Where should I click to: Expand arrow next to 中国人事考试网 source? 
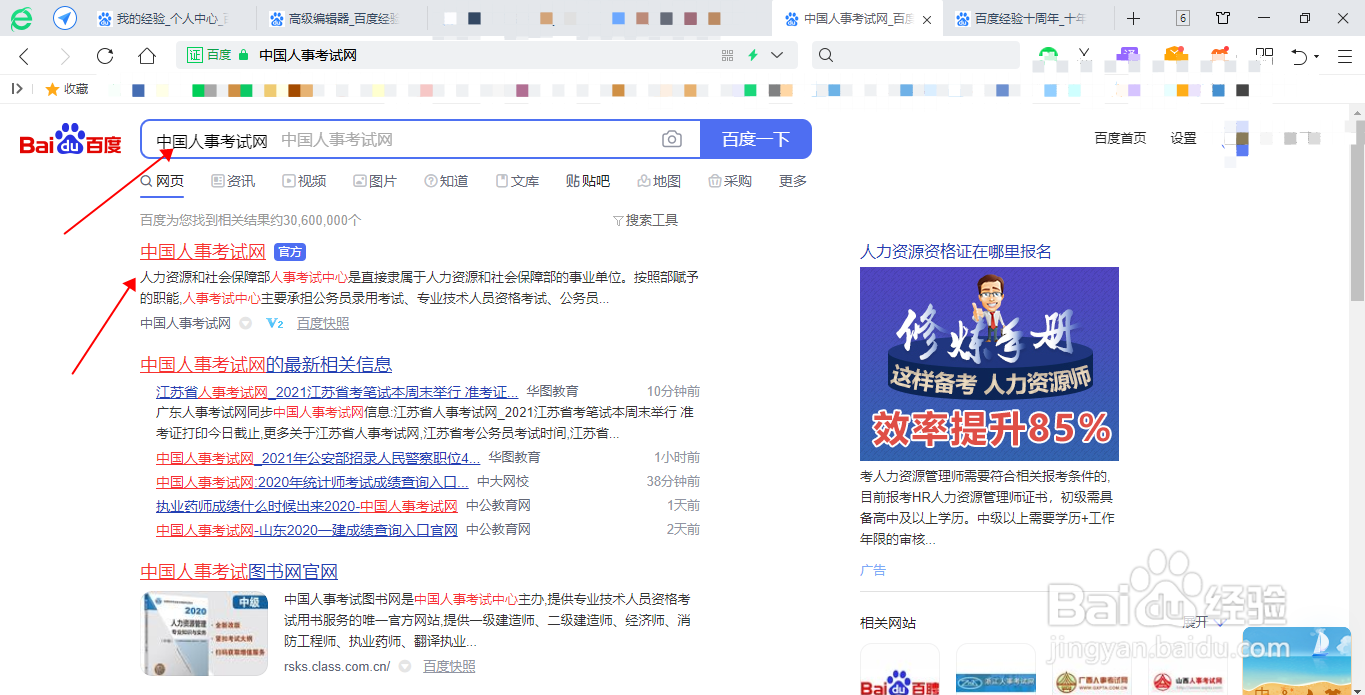point(245,323)
